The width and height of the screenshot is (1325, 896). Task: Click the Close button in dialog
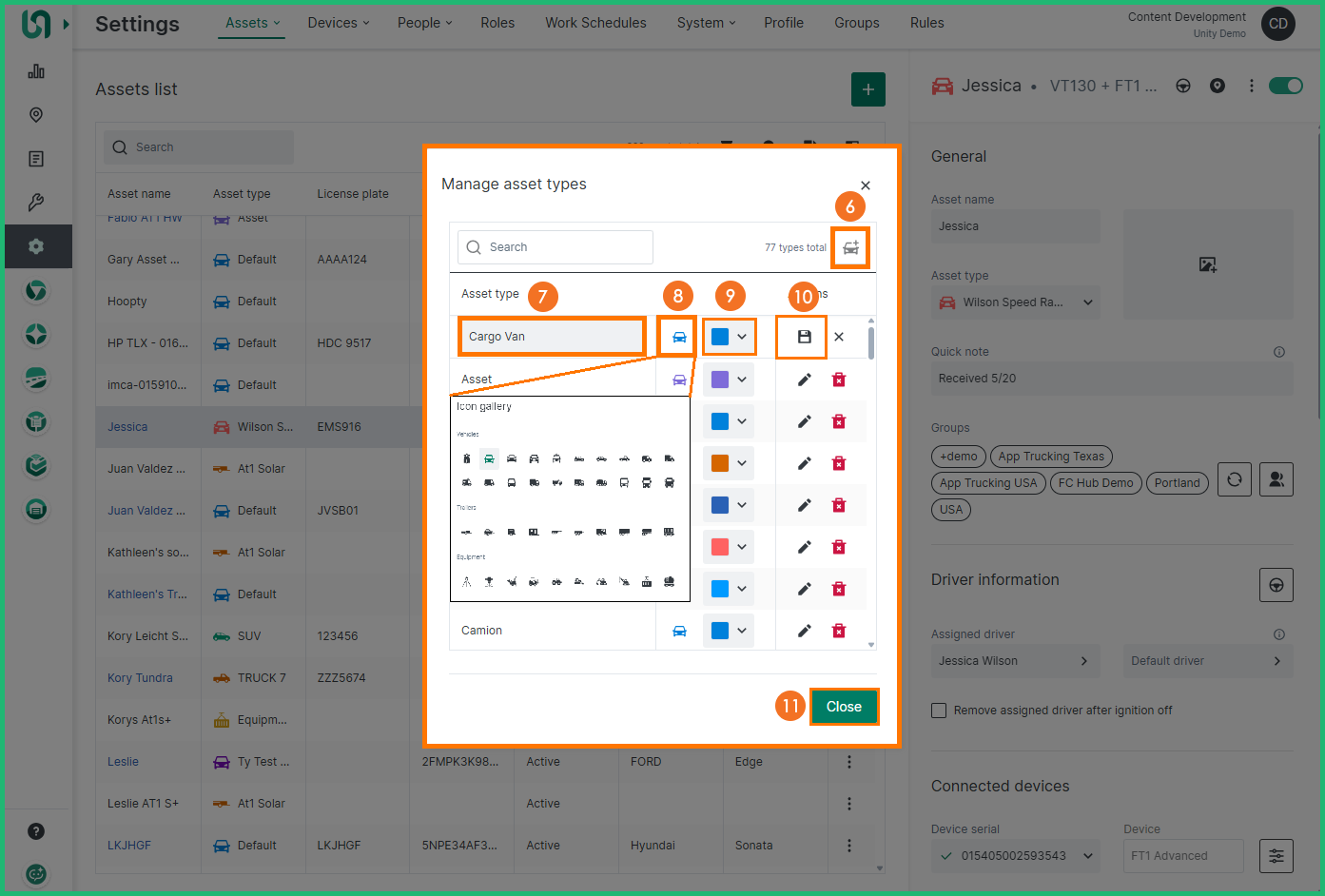coord(844,707)
